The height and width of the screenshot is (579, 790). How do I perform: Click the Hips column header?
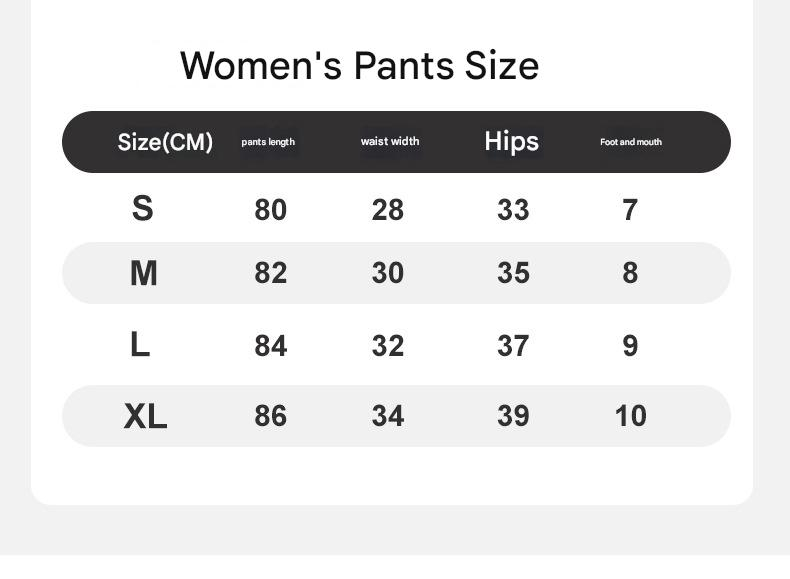(511, 141)
